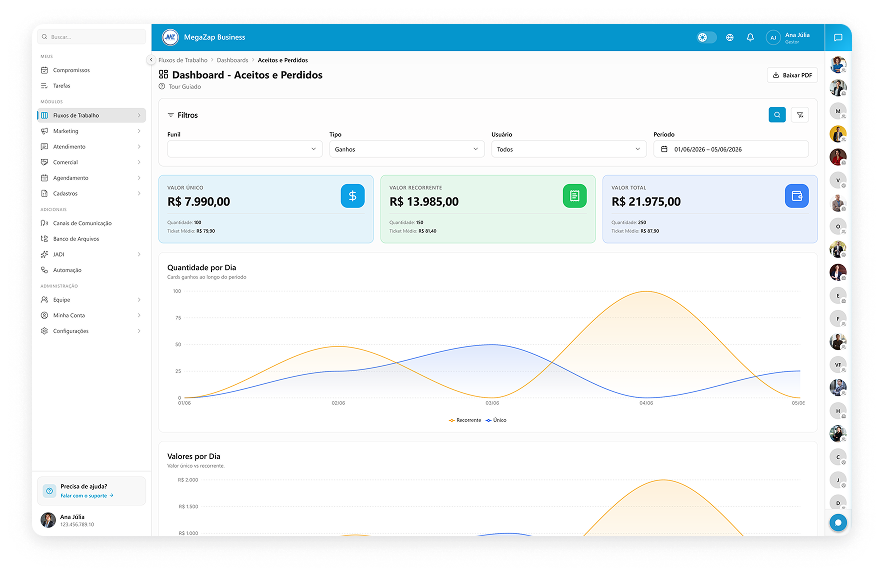Open contact avatar with initials VT
The width and height of the screenshot is (884, 568).
tap(838, 365)
